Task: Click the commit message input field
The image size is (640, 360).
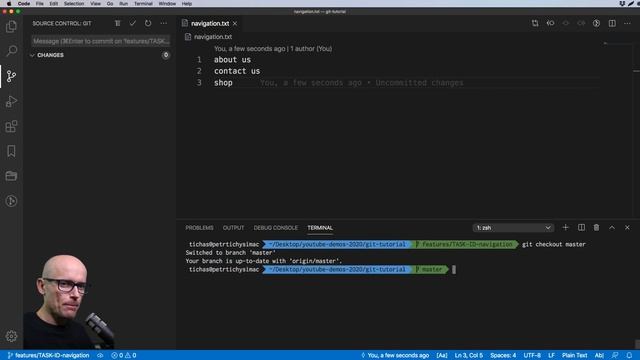Action: tap(101, 41)
